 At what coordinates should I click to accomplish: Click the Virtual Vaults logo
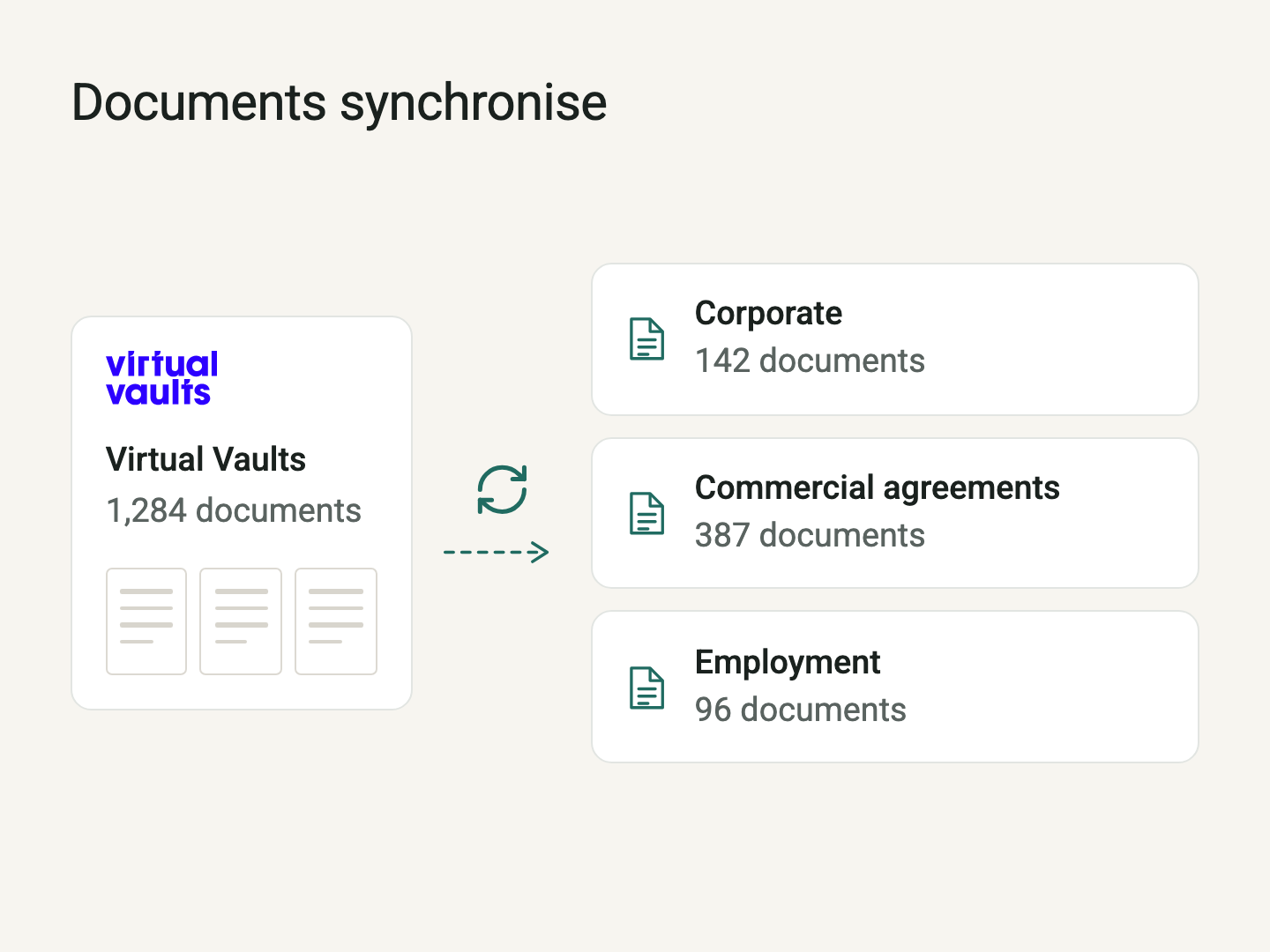(x=161, y=378)
